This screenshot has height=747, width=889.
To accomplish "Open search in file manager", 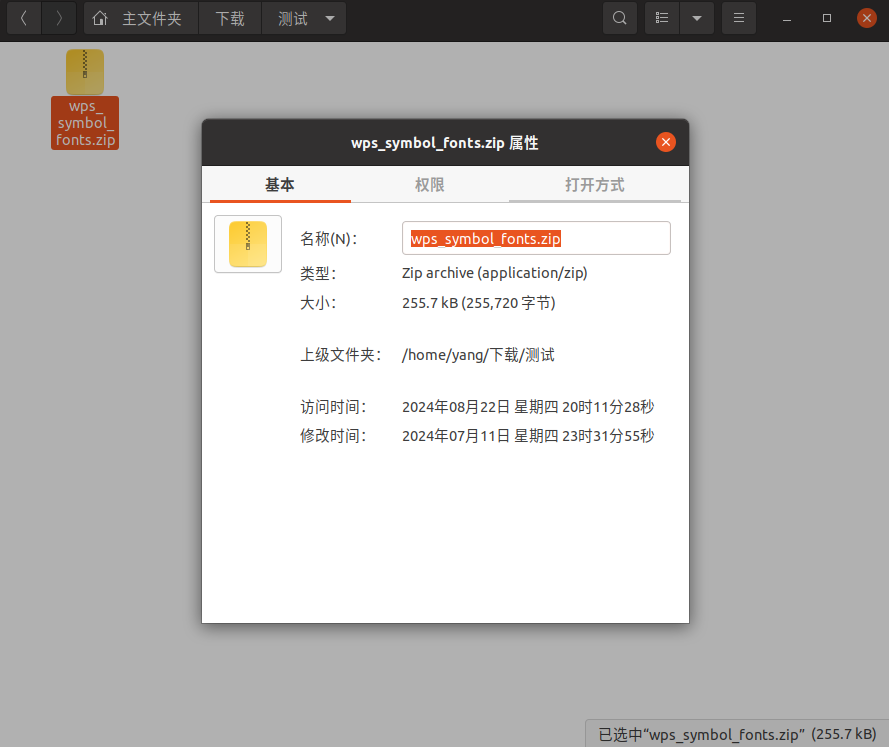I will (x=620, y=18).
